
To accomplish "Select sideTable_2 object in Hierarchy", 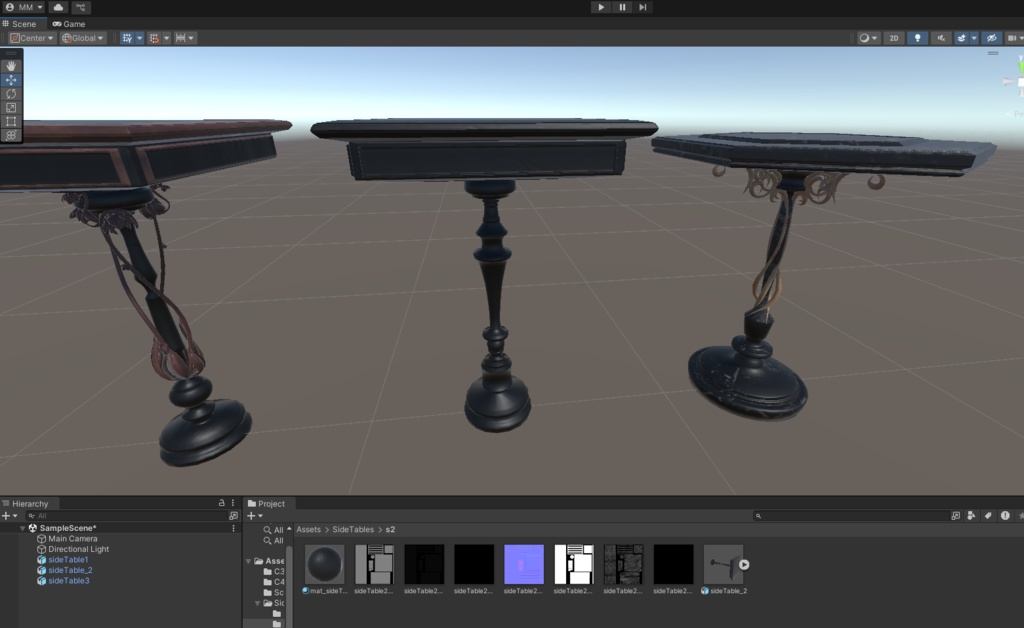I will (70, 570).
